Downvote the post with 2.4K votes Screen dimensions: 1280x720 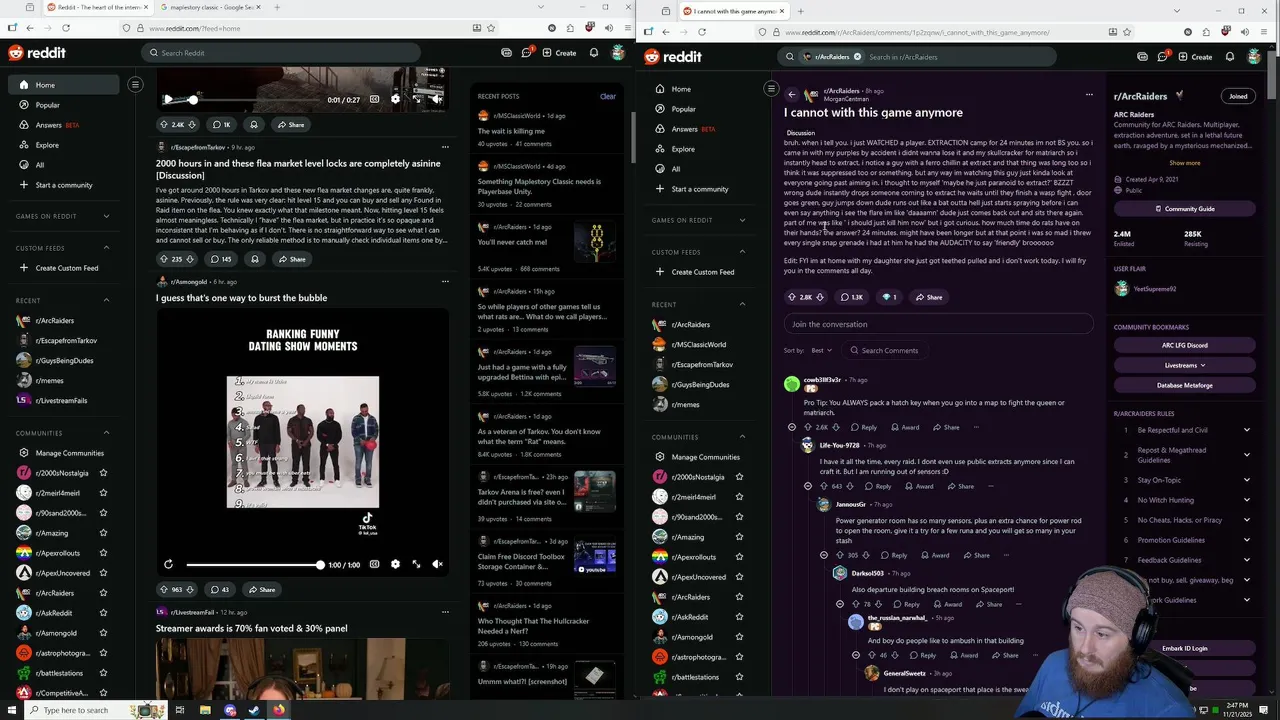click(x=191, y=125)
